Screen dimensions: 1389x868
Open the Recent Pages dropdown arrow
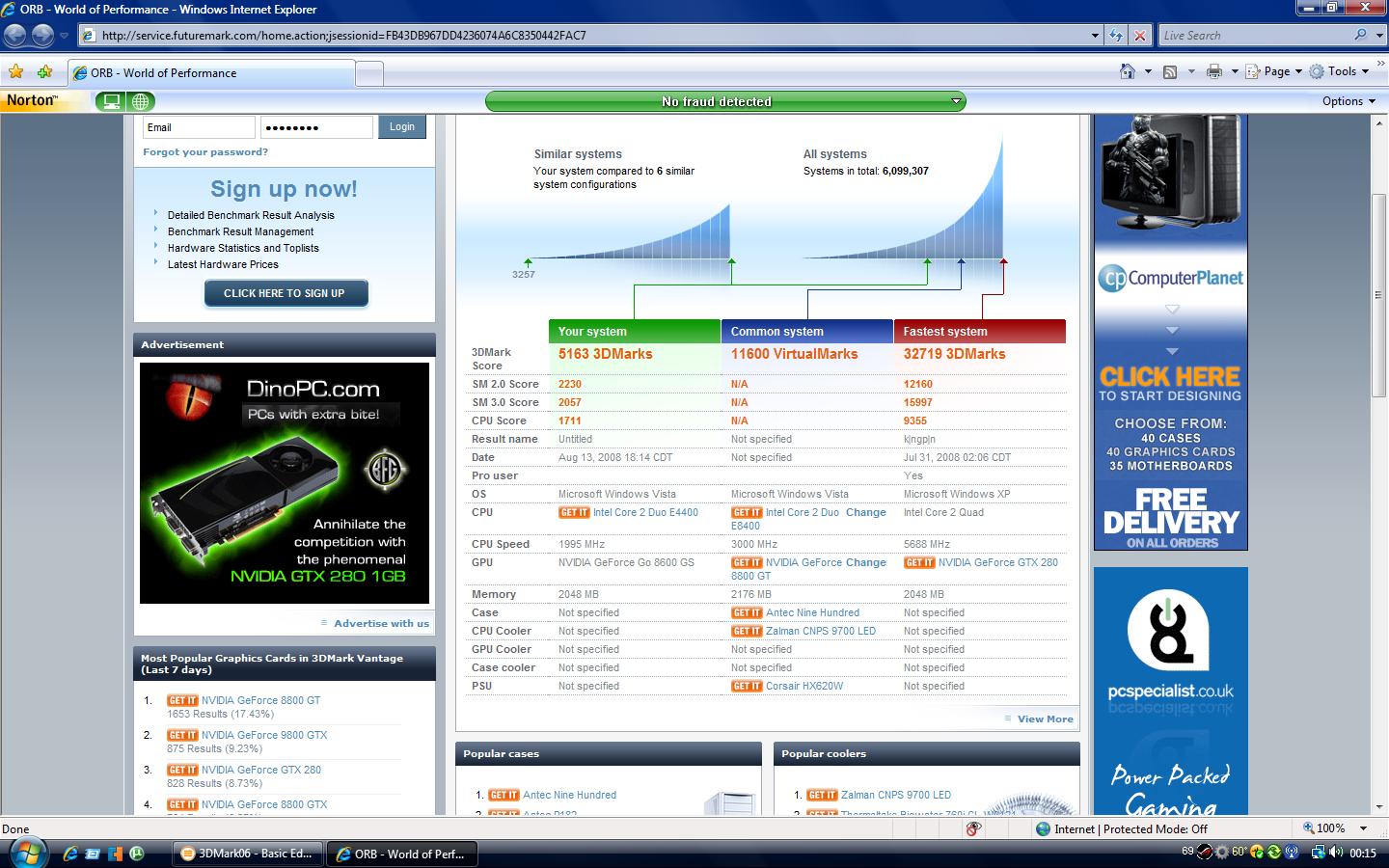pyautogui.click(x=64, y=36)
